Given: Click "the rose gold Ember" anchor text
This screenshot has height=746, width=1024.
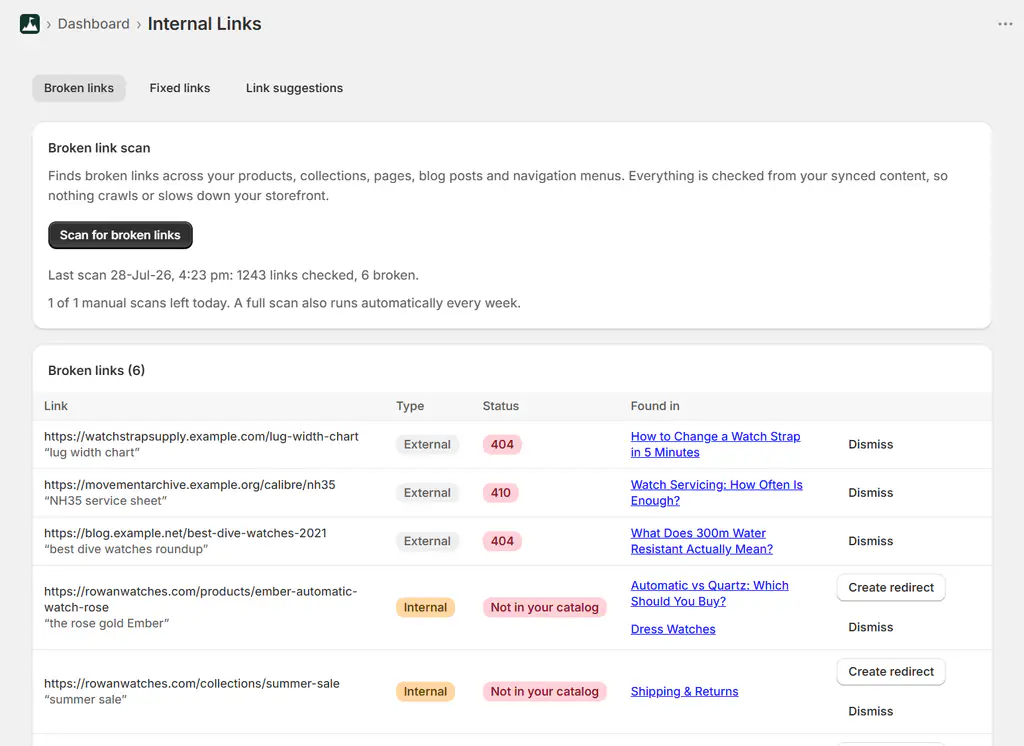Looking at the screenshot, I should pyautogui.click(x=106, y=623).
